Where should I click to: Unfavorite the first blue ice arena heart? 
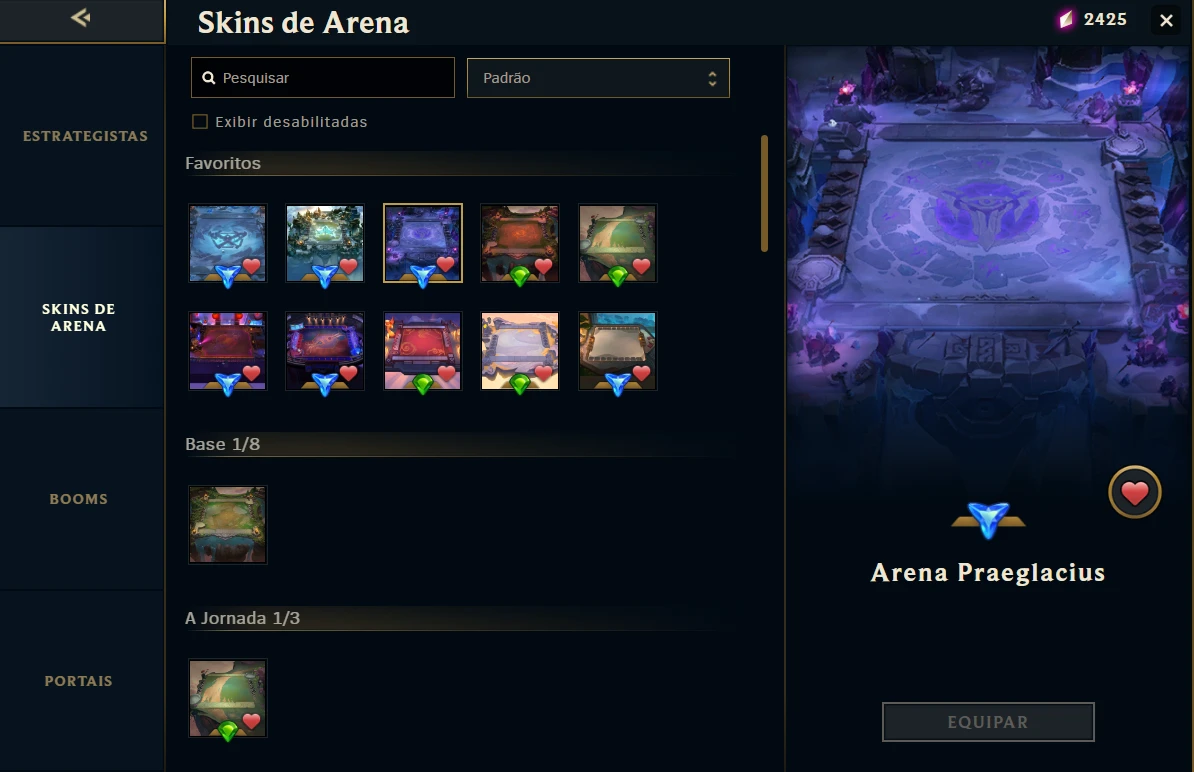coord(252,266)
